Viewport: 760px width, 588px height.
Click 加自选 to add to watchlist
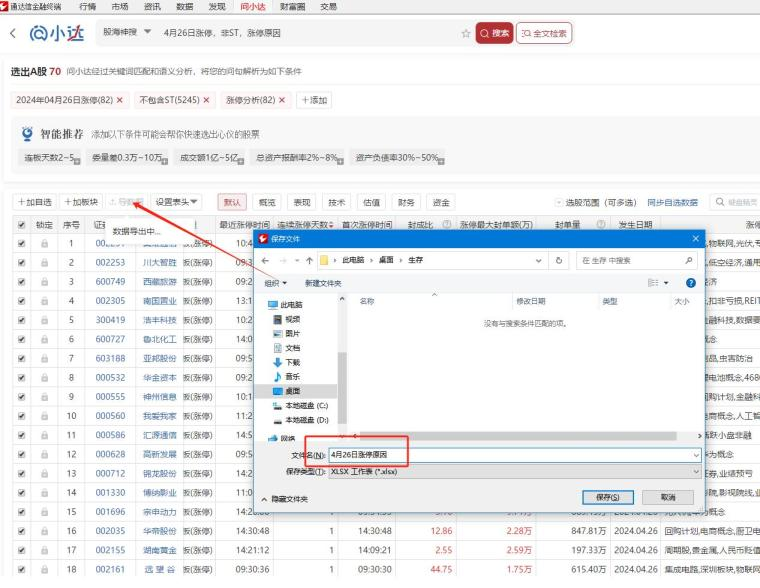coord(34,202)
